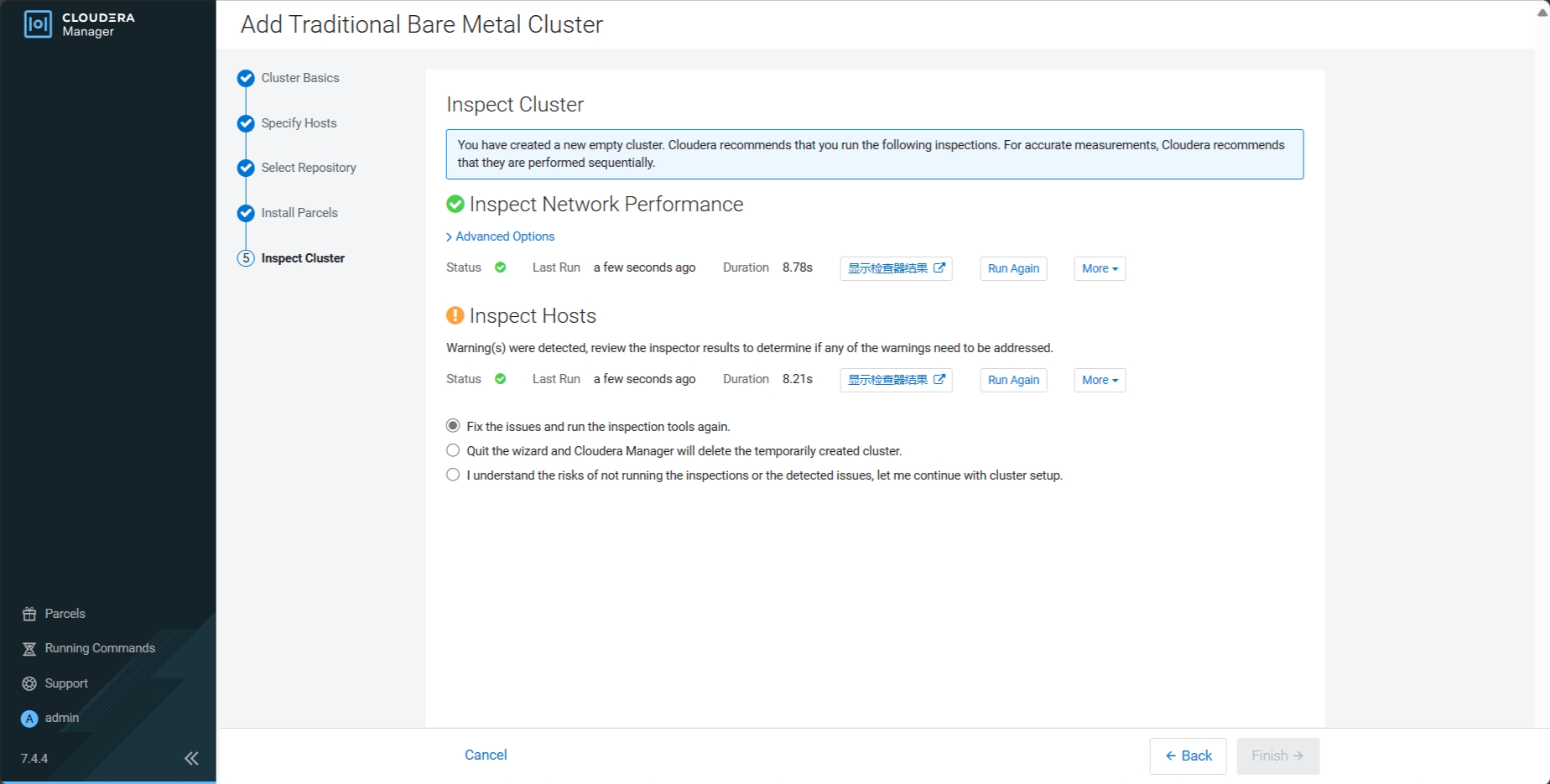Viewport: 1550px width, 784px height.
Task: Open the More dropdown for network performance
Action: tap(1100, 268)
